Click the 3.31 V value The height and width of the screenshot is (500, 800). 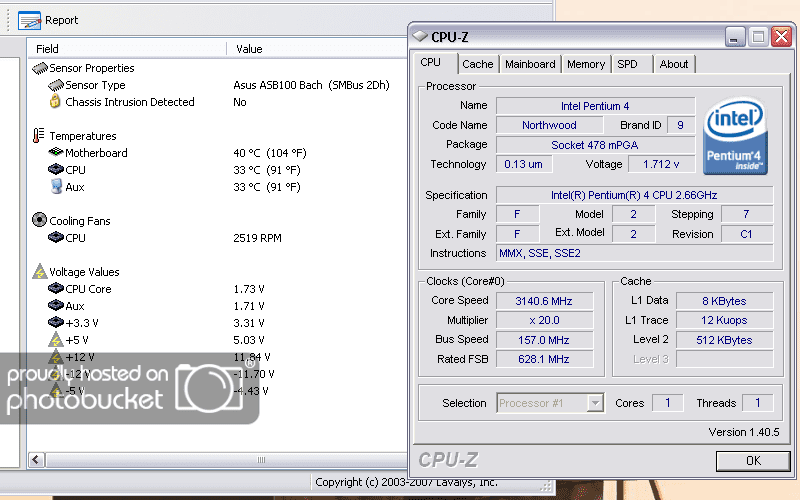pyautogui.click(x=248, y=323)
